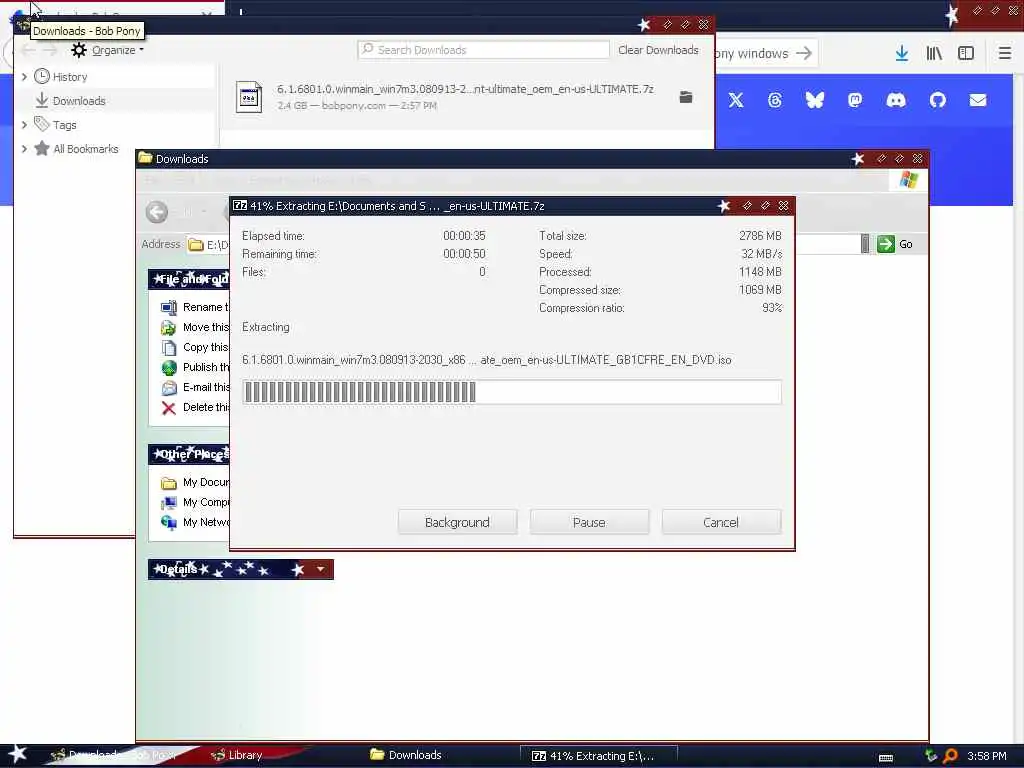The width and height of the screenshot is (1024, 768).
Task: Click the Bluesky butterfly icon
Action: tap(815, 100)
